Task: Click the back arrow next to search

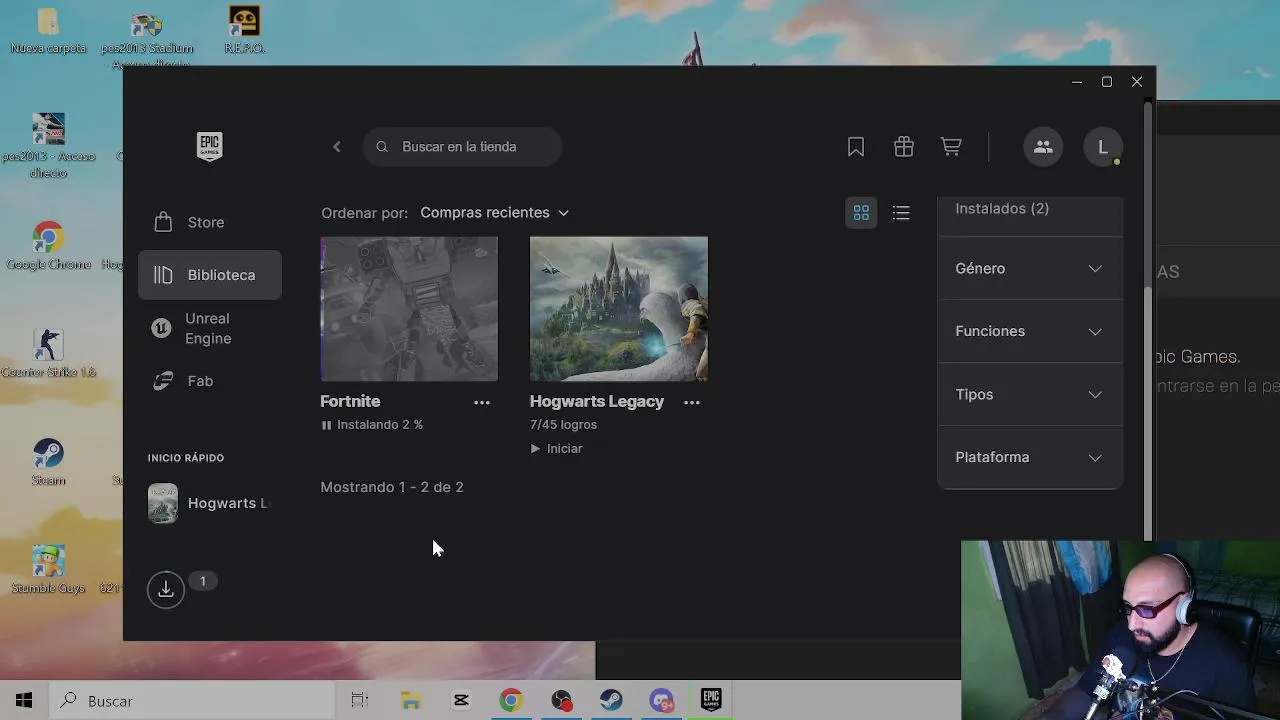Action: [x=337, y=147]
